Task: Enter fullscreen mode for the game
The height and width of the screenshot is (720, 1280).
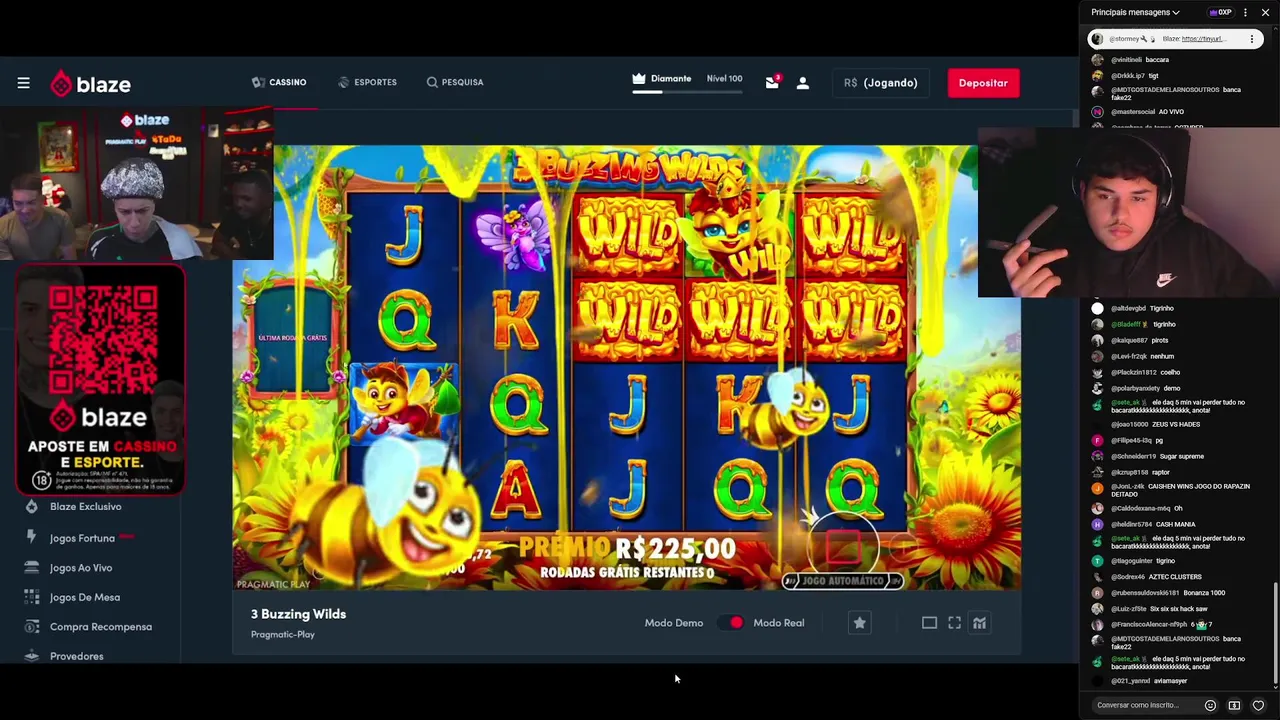Action: click(x=954, y=623)
